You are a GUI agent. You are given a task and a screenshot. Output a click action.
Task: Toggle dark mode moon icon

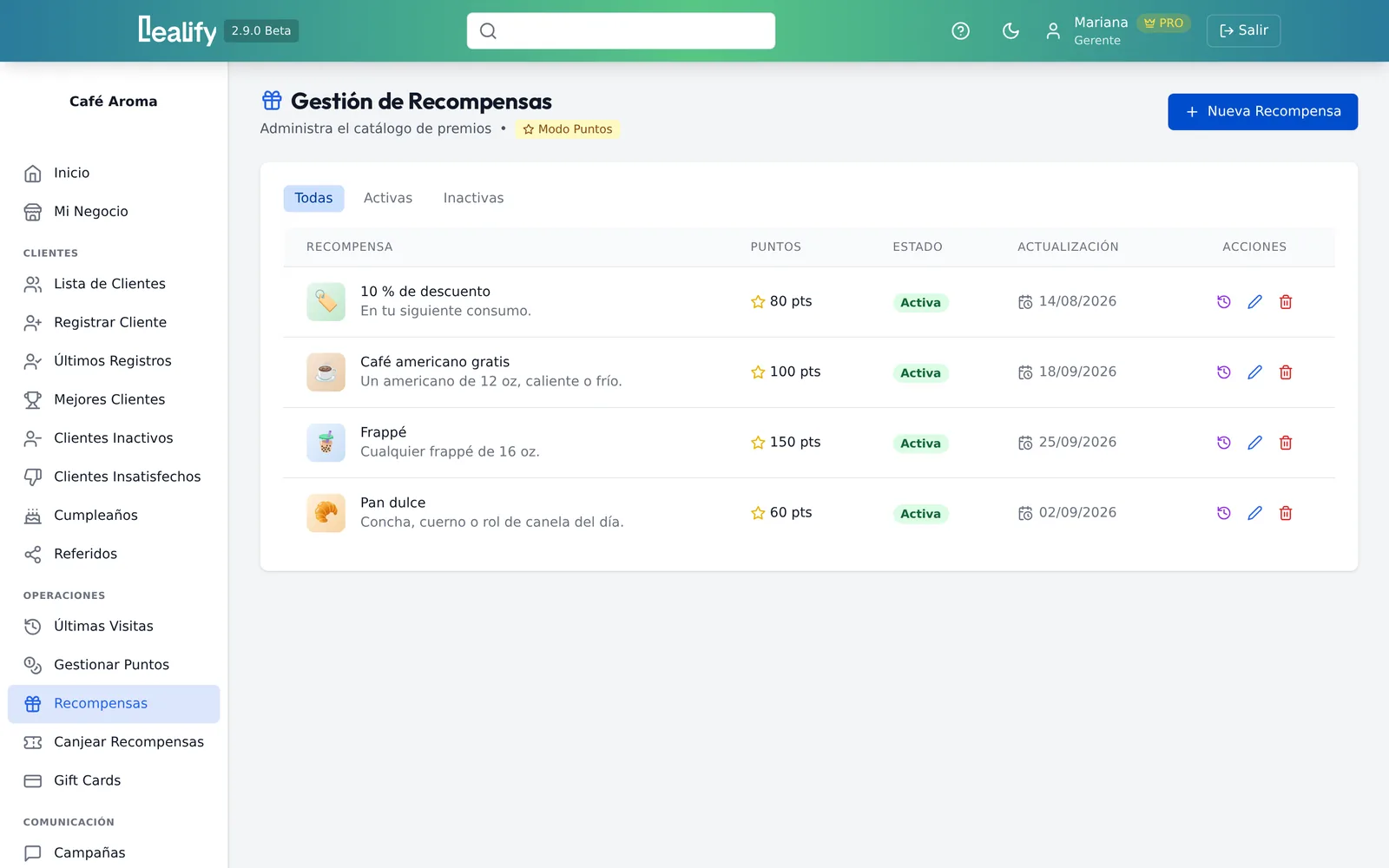[1010, 31]
